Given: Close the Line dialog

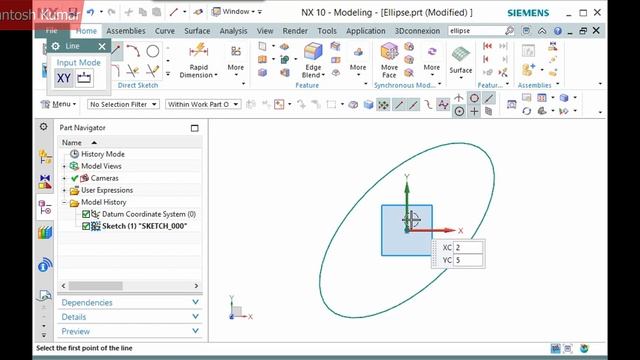Looking at the screenshot, I should pos(102,46).
